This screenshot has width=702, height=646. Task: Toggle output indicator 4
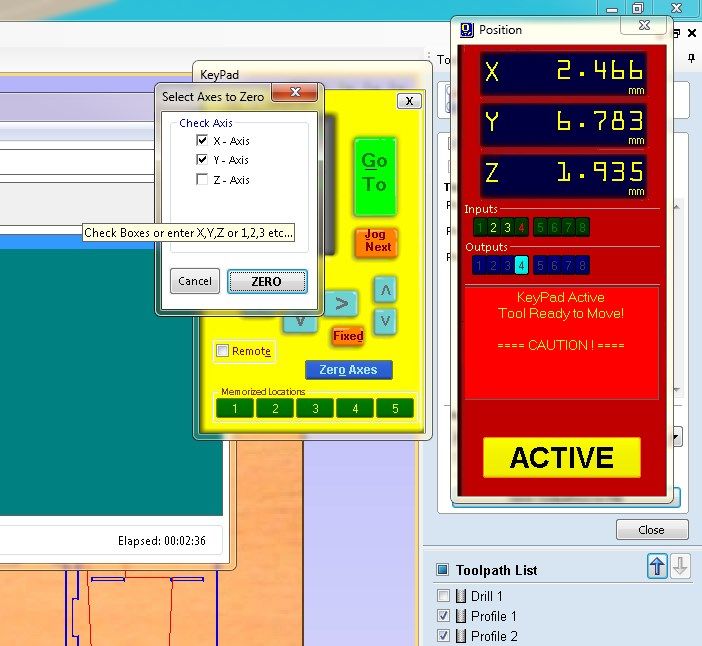point(521,265)
